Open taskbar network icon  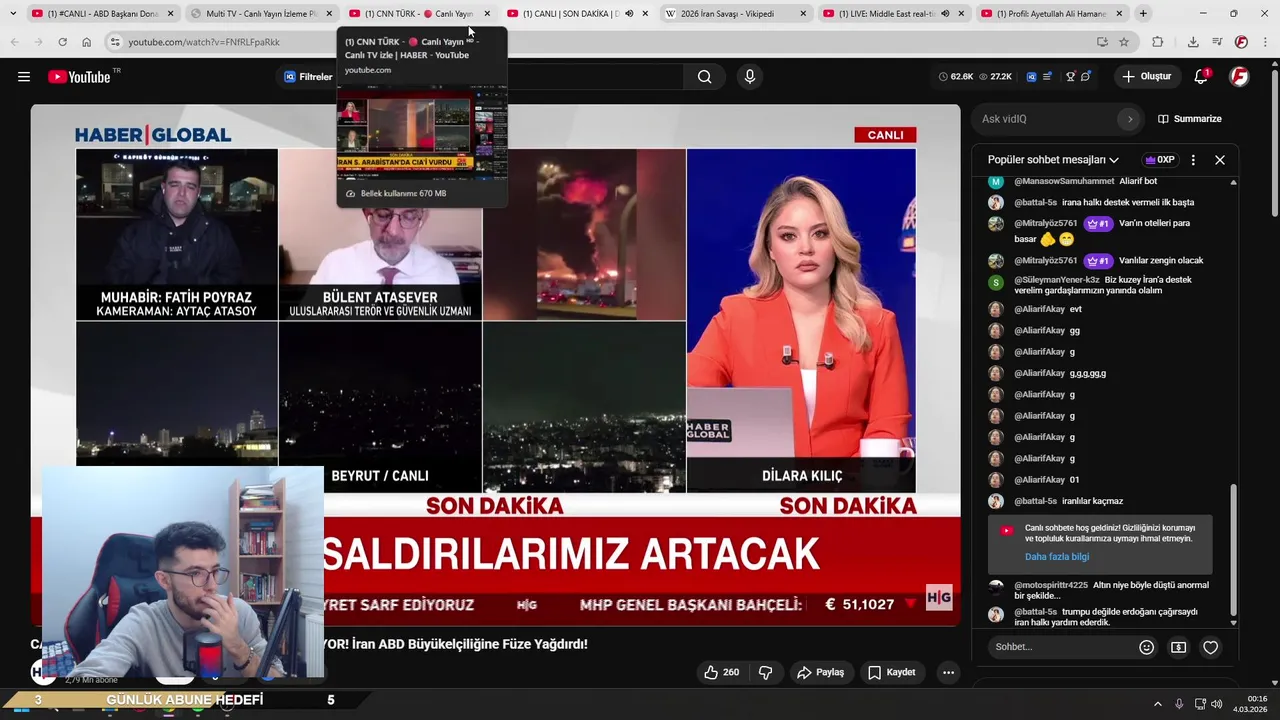click(1200, 704)
